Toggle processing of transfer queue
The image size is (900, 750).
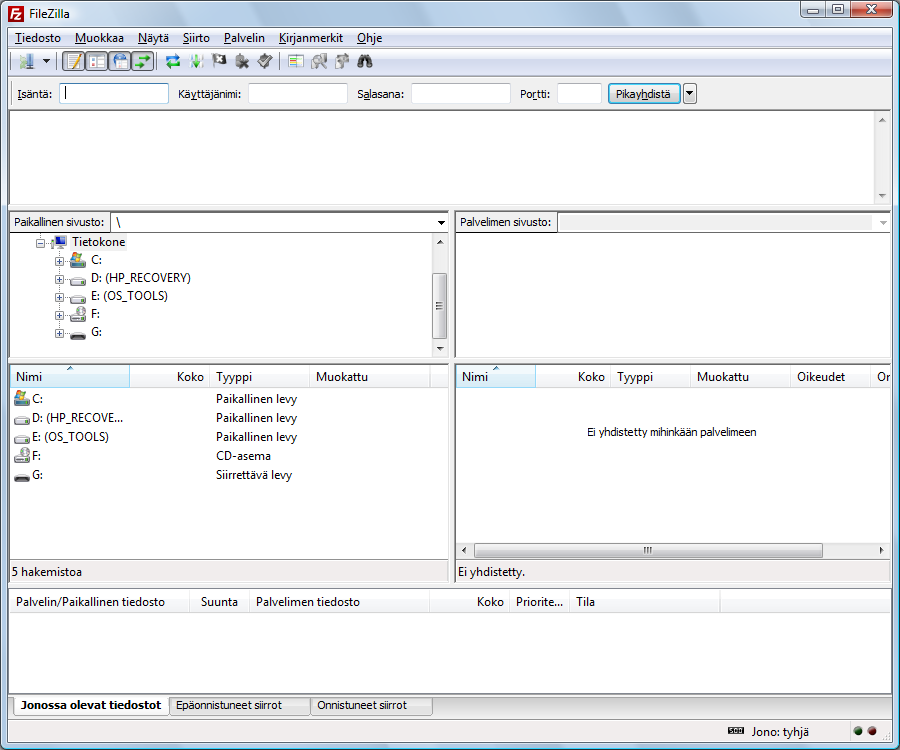coord(196,61)
